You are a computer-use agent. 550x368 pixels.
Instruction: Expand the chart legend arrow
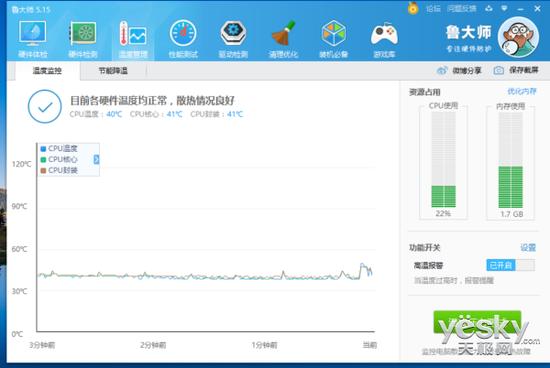pyautogui.click(x=96, y=159)
